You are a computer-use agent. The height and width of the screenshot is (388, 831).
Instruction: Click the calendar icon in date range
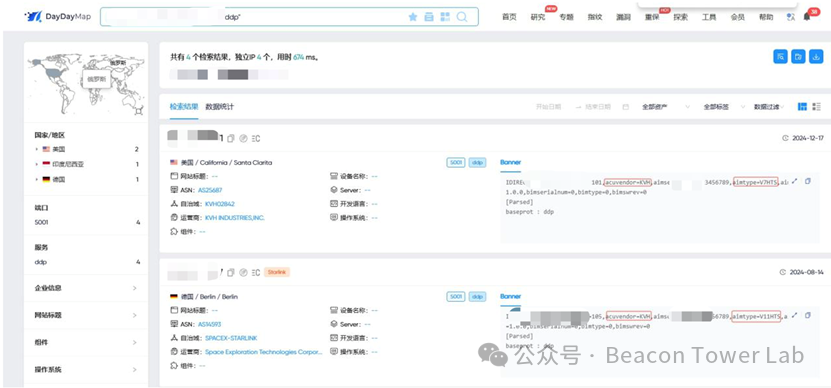pos(625,107)
